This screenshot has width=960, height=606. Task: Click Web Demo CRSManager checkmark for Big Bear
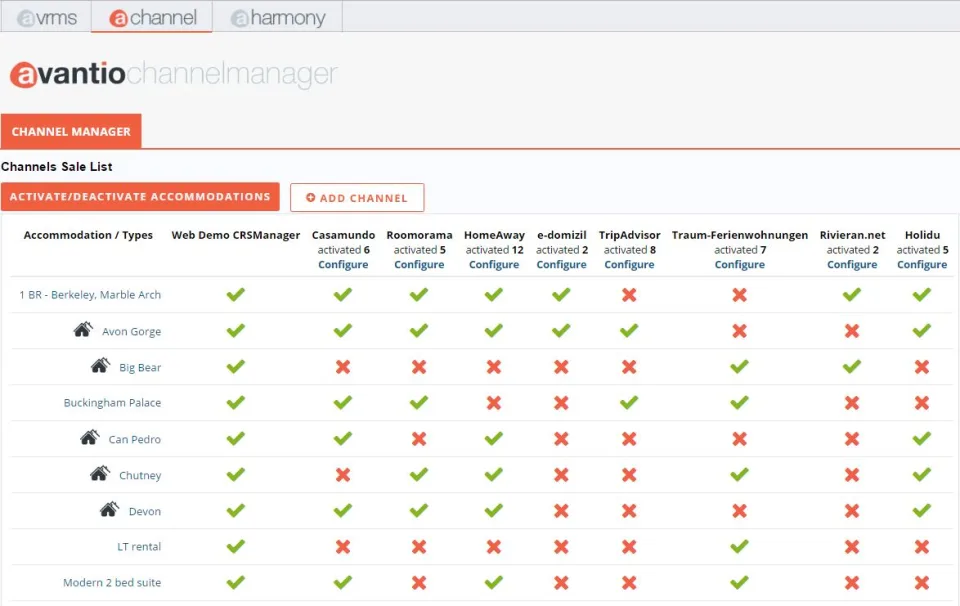click(x=236, y=367)
